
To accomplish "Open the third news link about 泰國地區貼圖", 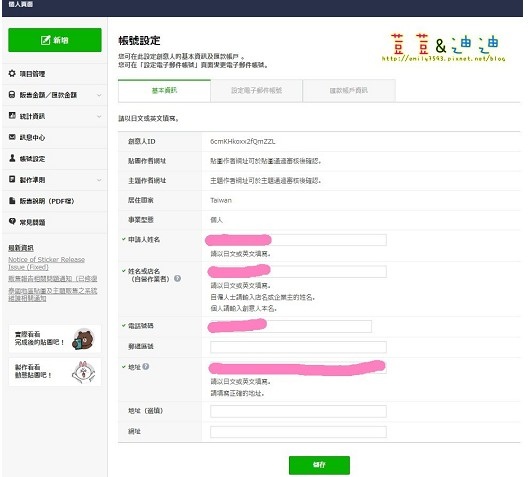I will click(x=53, y=294).
